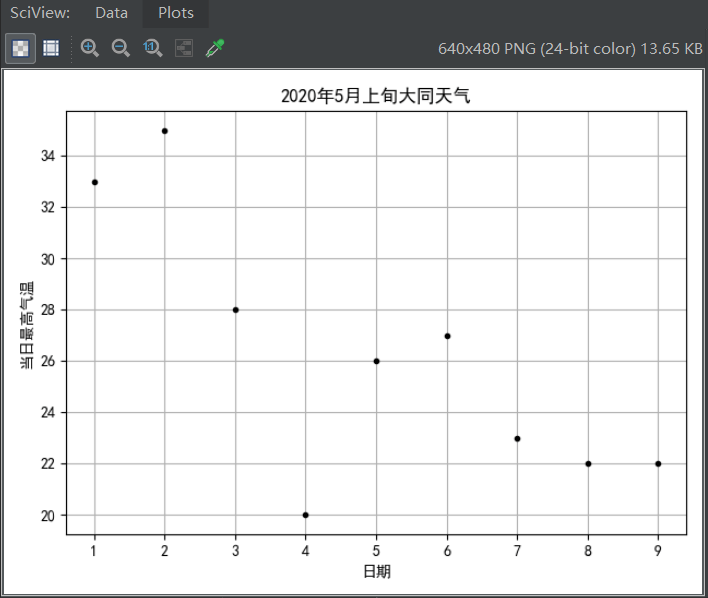Click the data point at day 4
The width and height of the screenshot is (708, 598).
(x=306, y=515)
